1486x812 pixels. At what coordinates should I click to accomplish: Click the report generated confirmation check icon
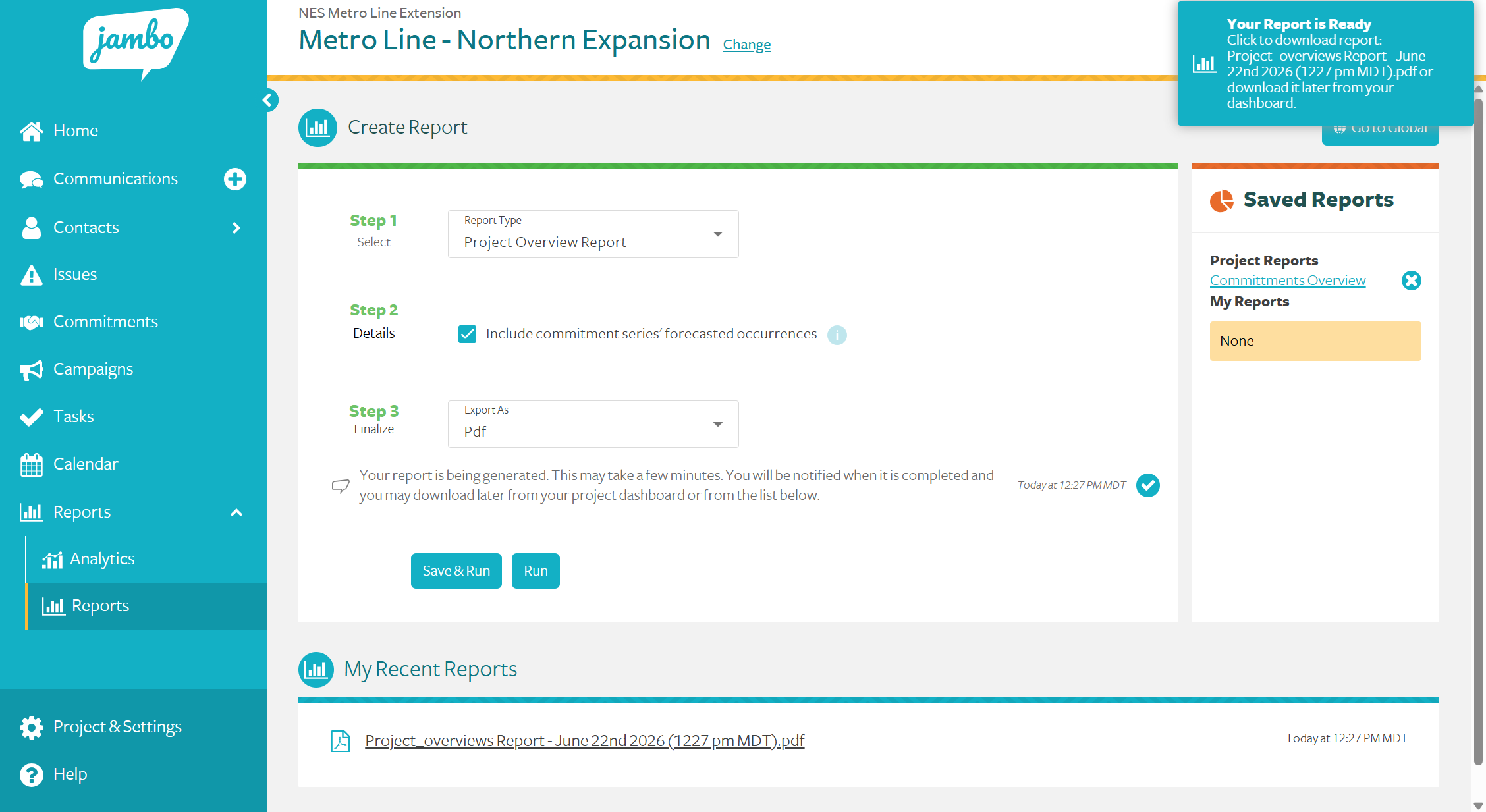click(1148, 485)
